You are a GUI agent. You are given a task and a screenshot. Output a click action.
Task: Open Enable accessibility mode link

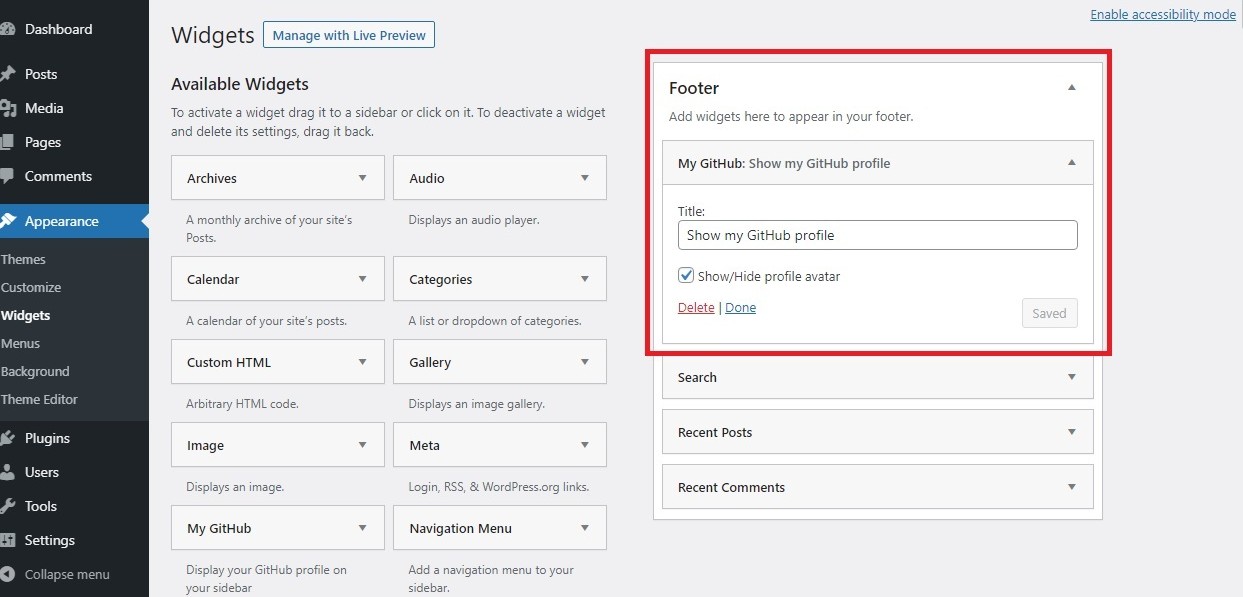tap(1163, 15)
